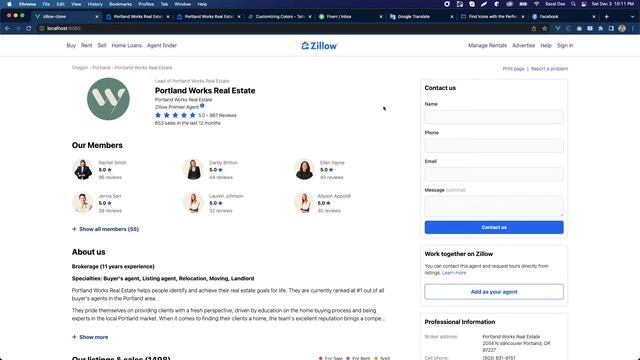Open Darby Britton's member photo
The height and width of the screenshot is (360, 640).
[193, 169]
